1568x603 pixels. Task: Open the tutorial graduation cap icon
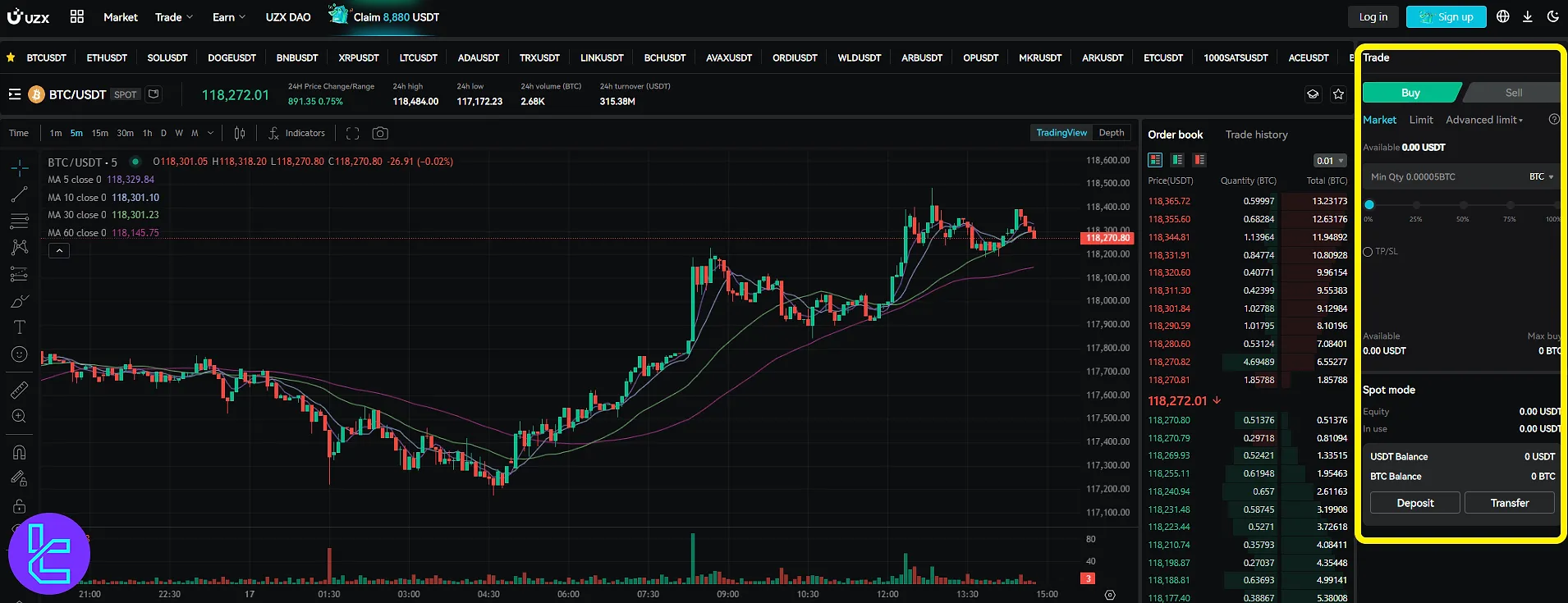[x=1313, y=94]
